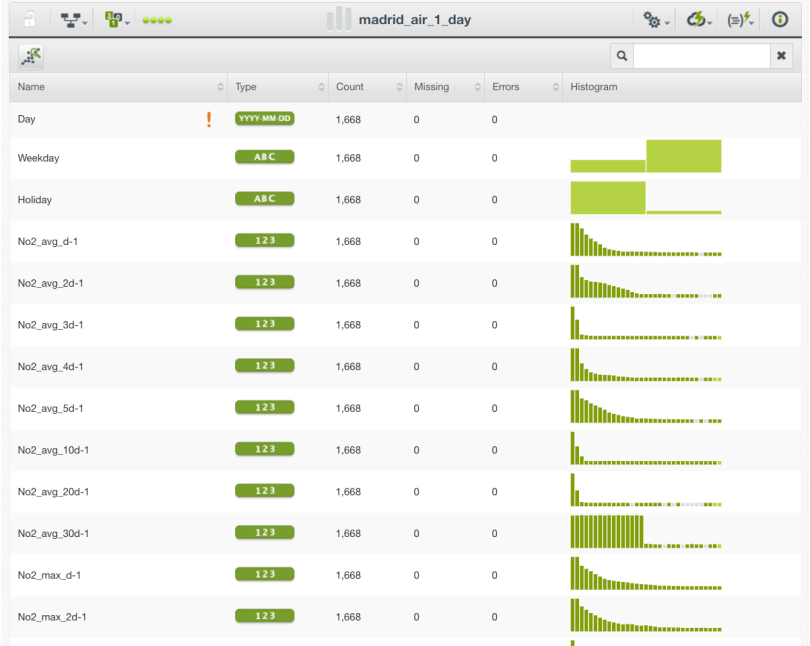The width and height of the screenshot is (810, 646).
Task: Click the scatterplot dynamic chart icon
Action: 32,56
